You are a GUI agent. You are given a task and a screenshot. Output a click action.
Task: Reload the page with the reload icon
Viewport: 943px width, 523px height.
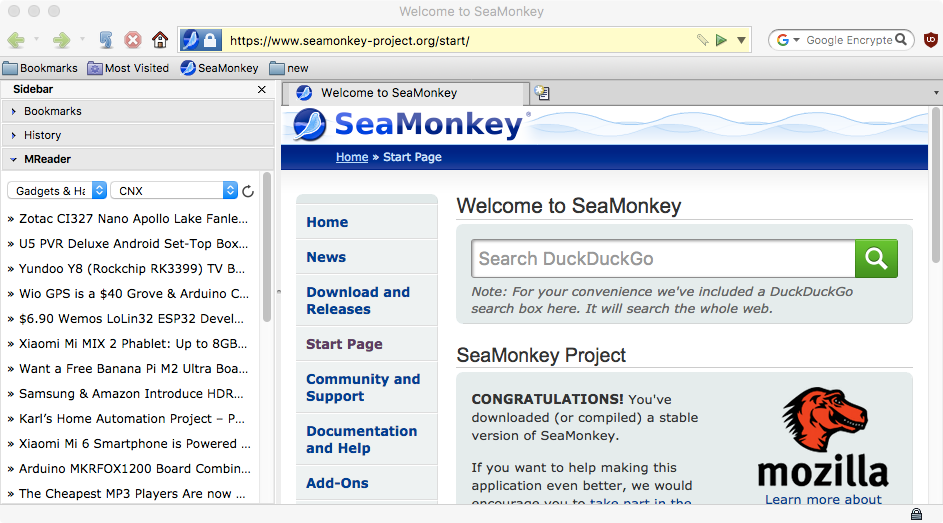pos(106,40)
